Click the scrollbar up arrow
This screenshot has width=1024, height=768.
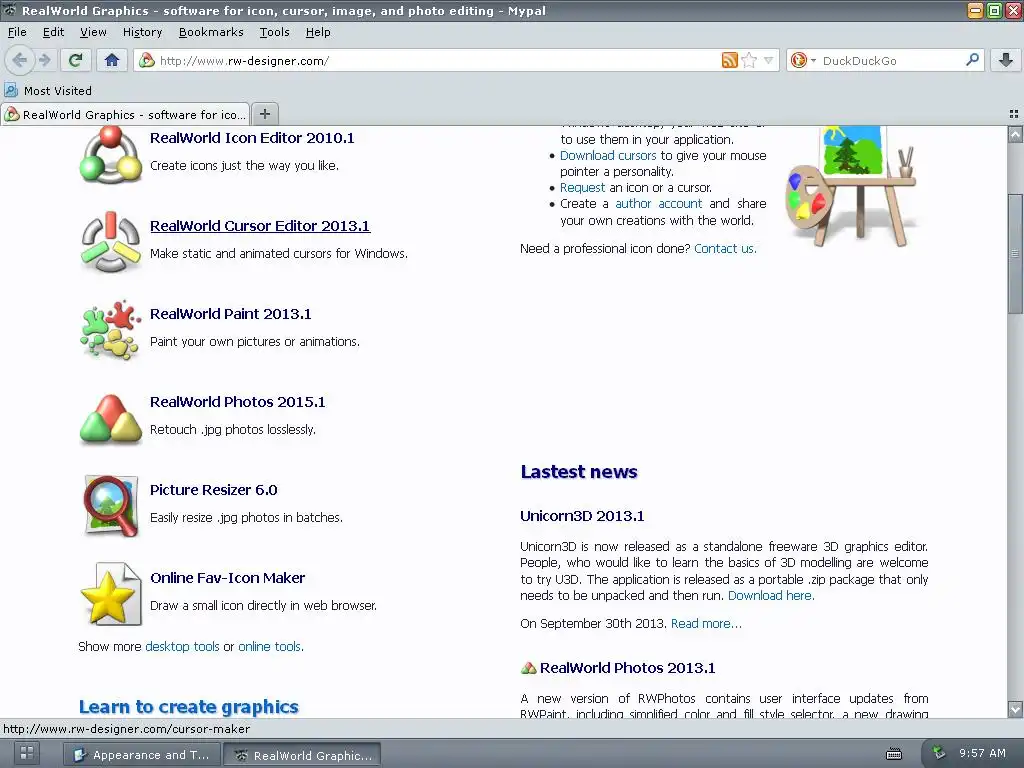point(1015,135)
